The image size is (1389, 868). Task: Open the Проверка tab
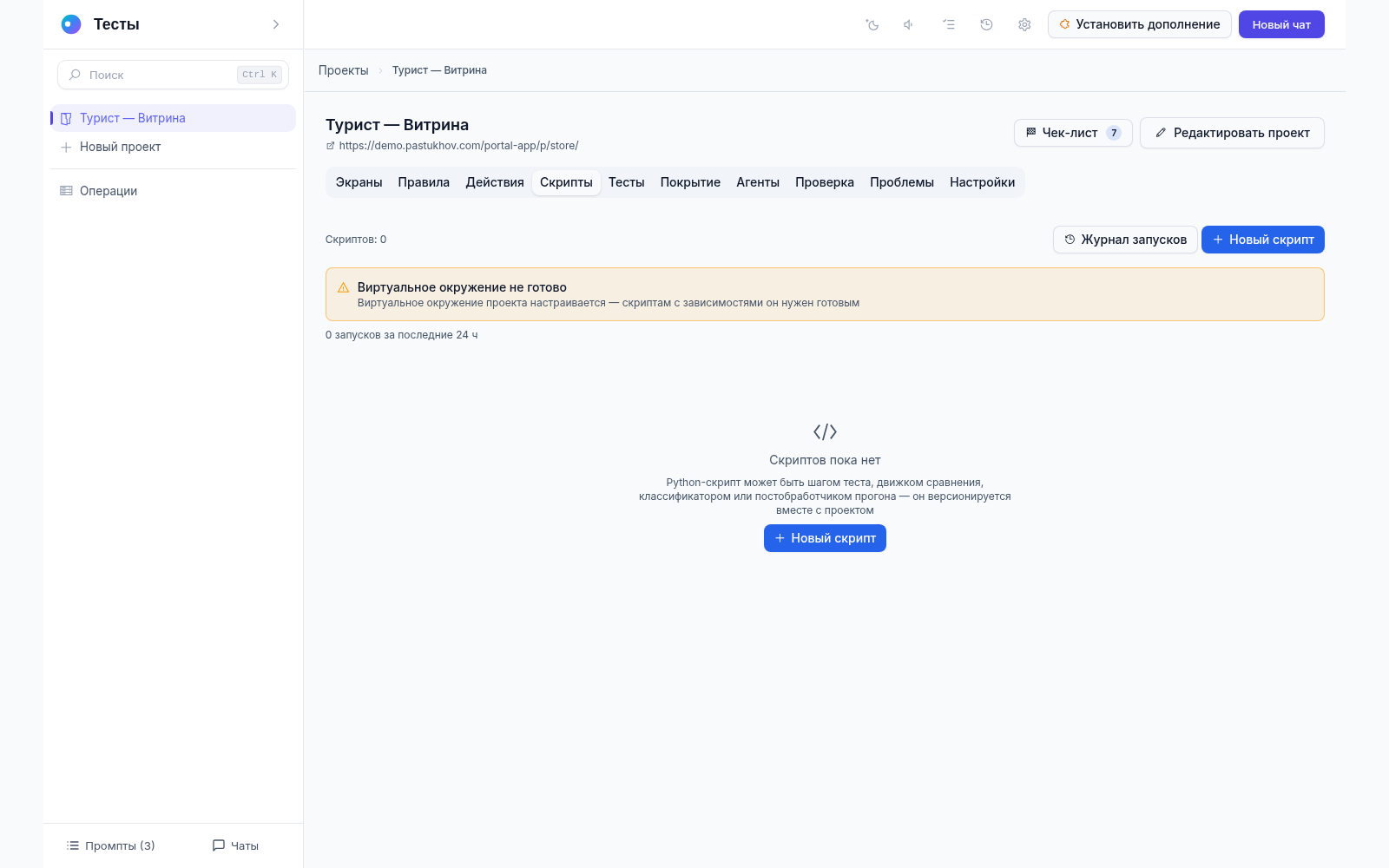(x=825, y=182)
